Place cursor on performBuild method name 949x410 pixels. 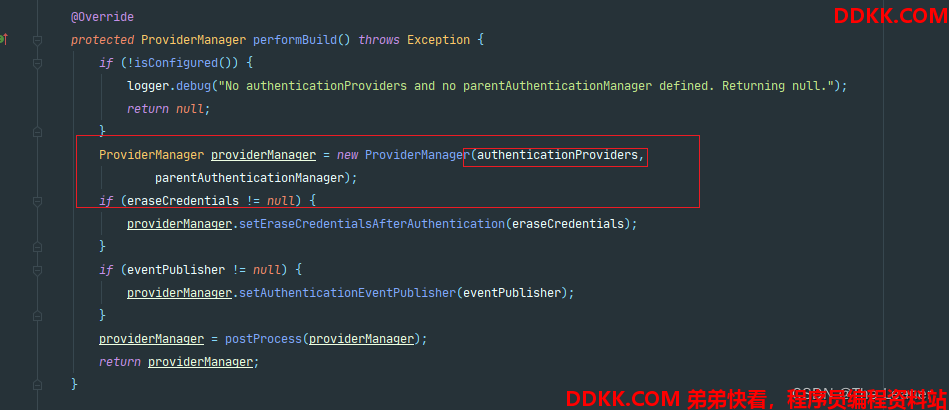click(x=295, y=40)
